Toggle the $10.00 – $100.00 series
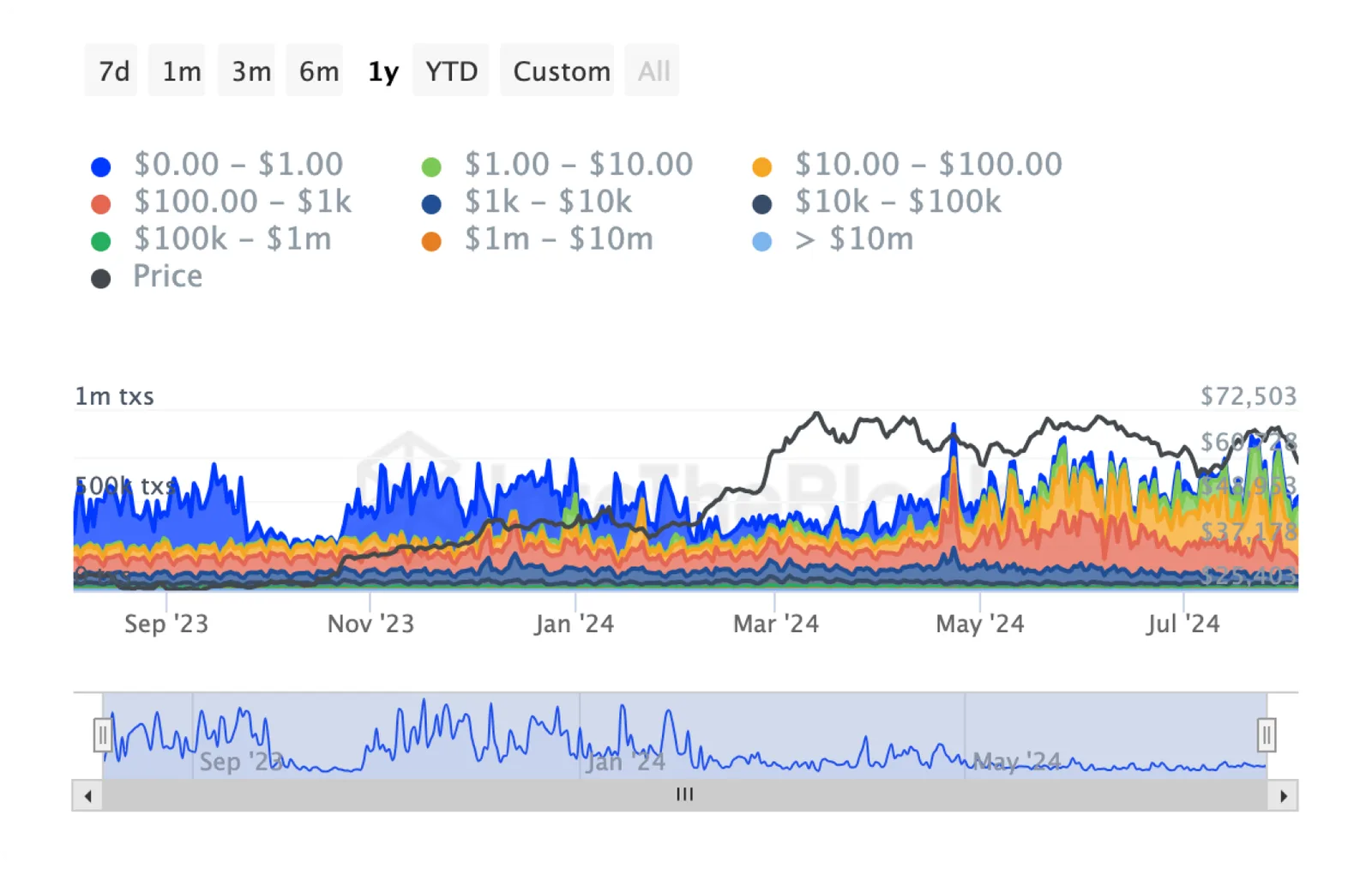 [907, 165]
